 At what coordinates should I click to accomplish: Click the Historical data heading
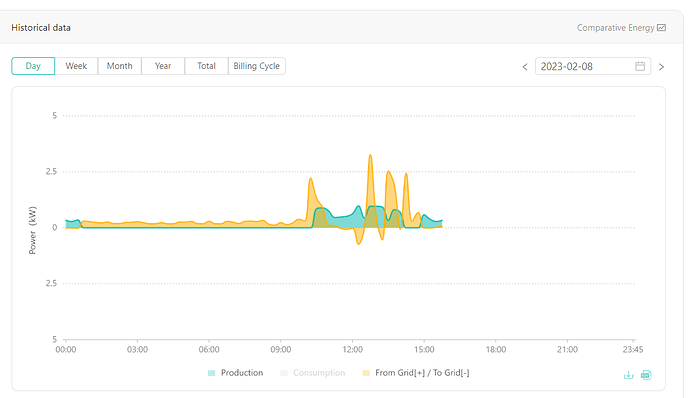click(x=41, y=28)
